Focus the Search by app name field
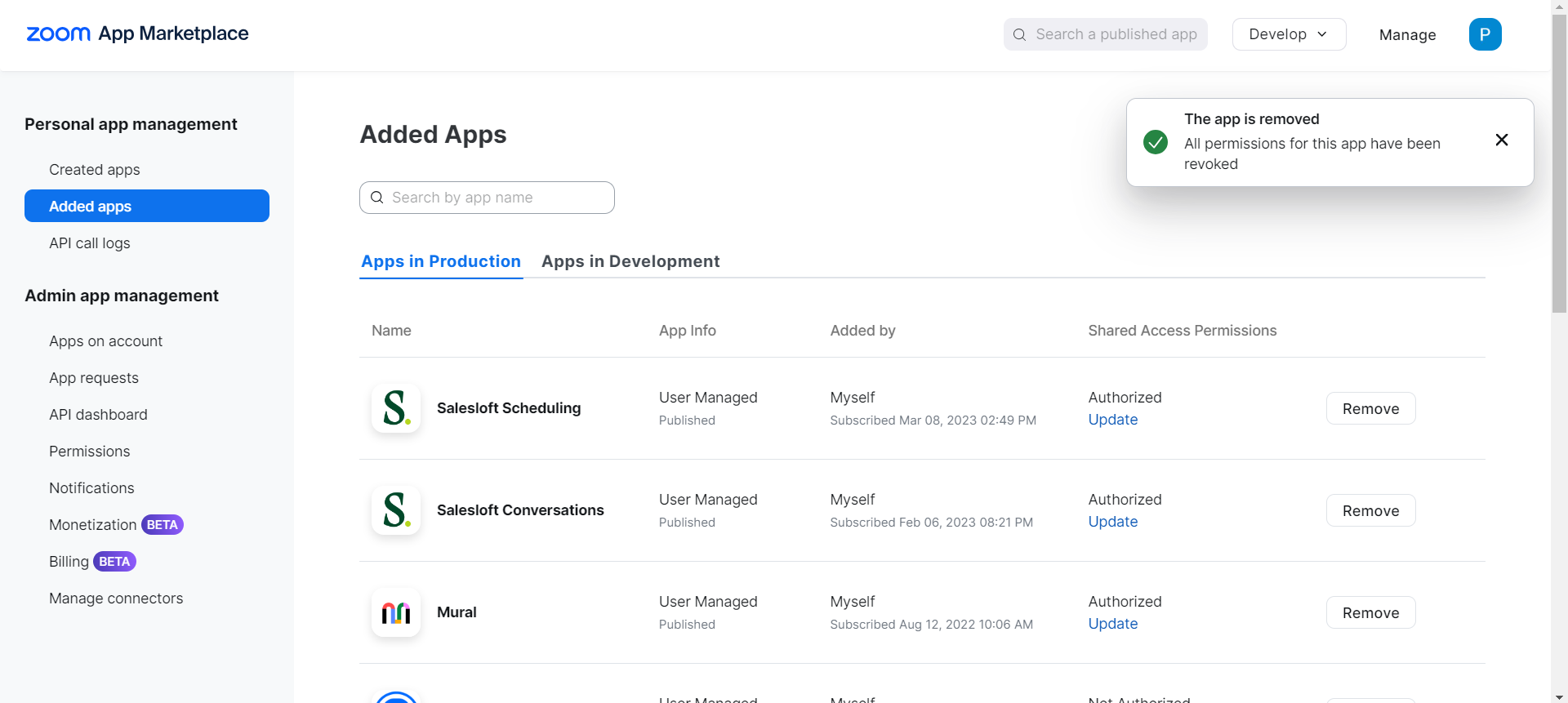 [487, 198]
